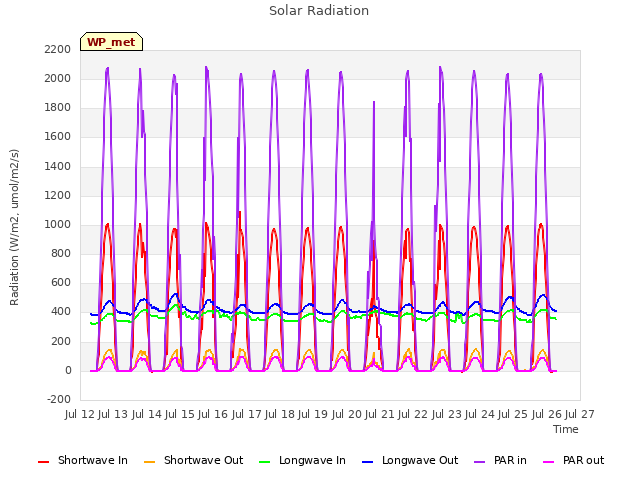Viewport: 640px width, 480px height.
Task: Click the 1200 y-axis tick label
Action: (58, 196)
